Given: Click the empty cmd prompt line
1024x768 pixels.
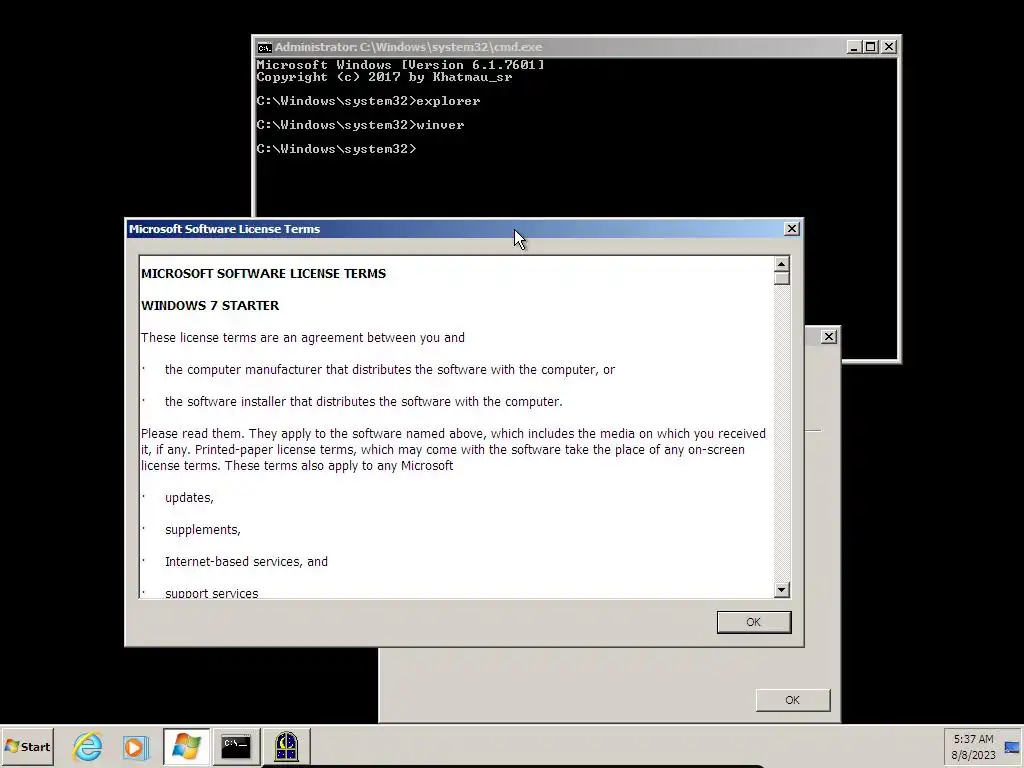Looking at the screenshot, I should (336, 149).
